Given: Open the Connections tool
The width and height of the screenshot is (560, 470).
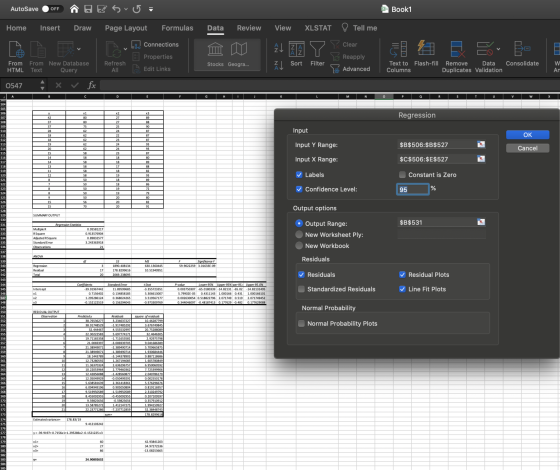Looking at the screenshot, I should [x=155, y=45].
